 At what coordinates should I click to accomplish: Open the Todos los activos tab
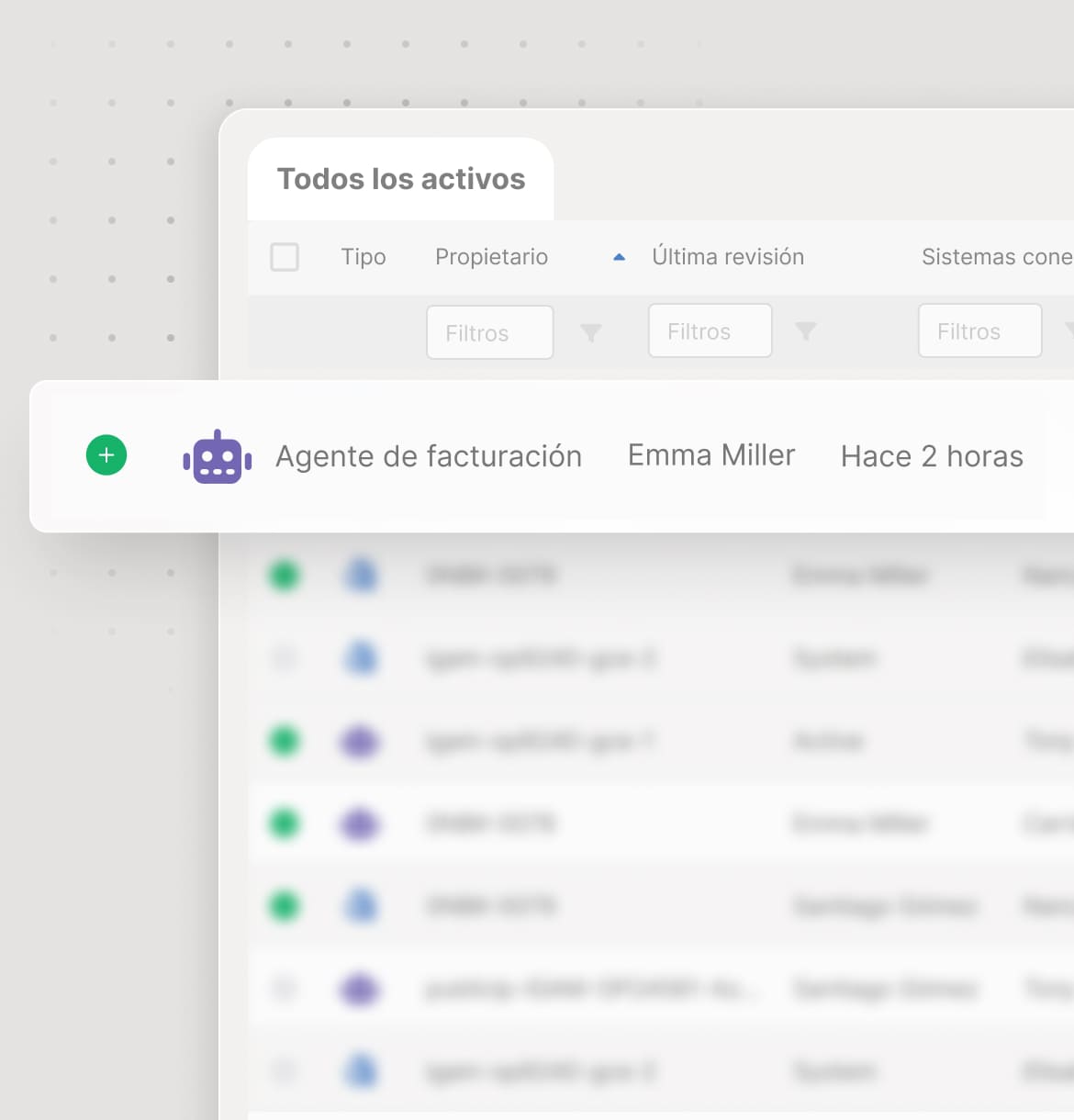[x=401, y=179]
